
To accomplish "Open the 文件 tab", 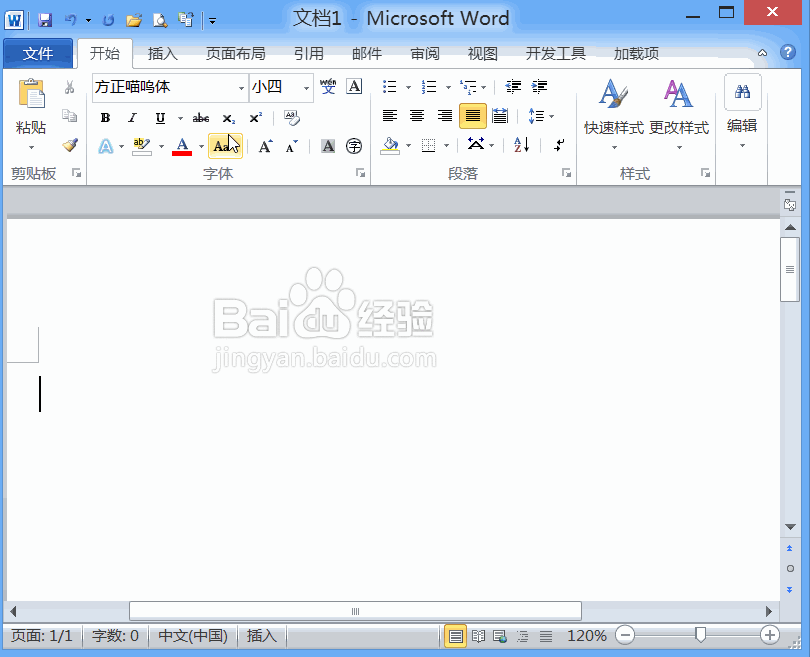I will pos(38,53).
